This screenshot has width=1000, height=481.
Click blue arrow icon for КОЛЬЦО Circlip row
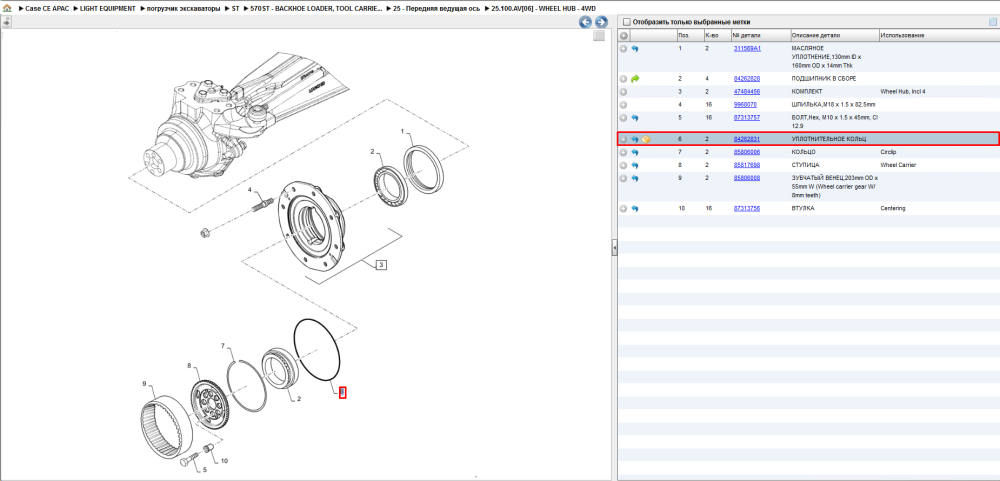tap(635, 152)
